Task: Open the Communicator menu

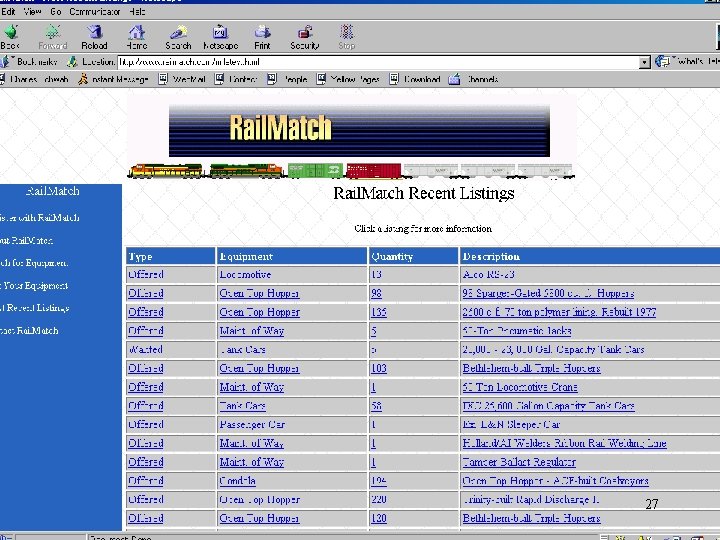Action: [95, 11]
